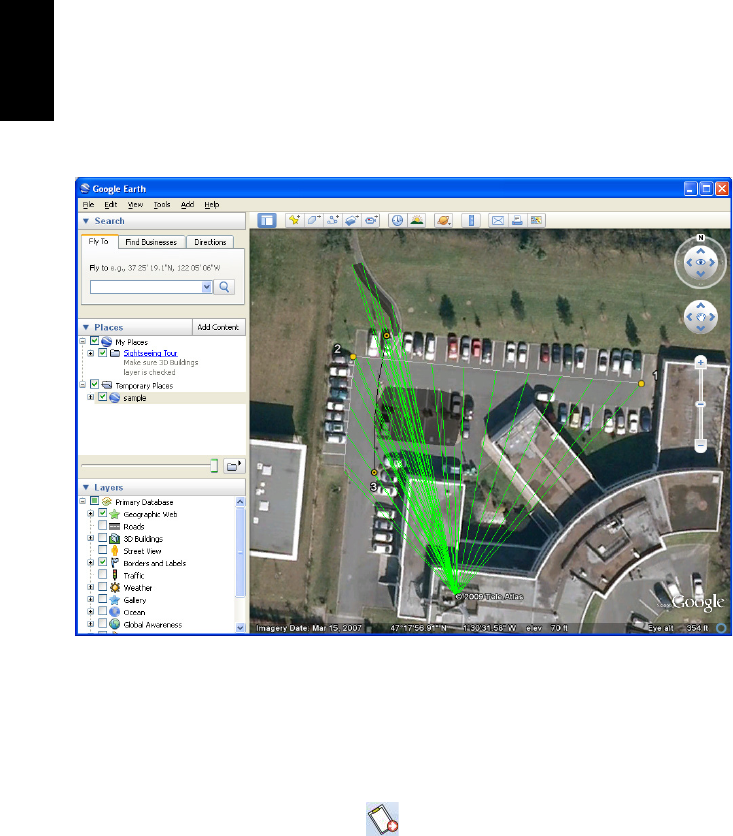
Task: Show the ruler tool
Action: click(x=471, y=220)
